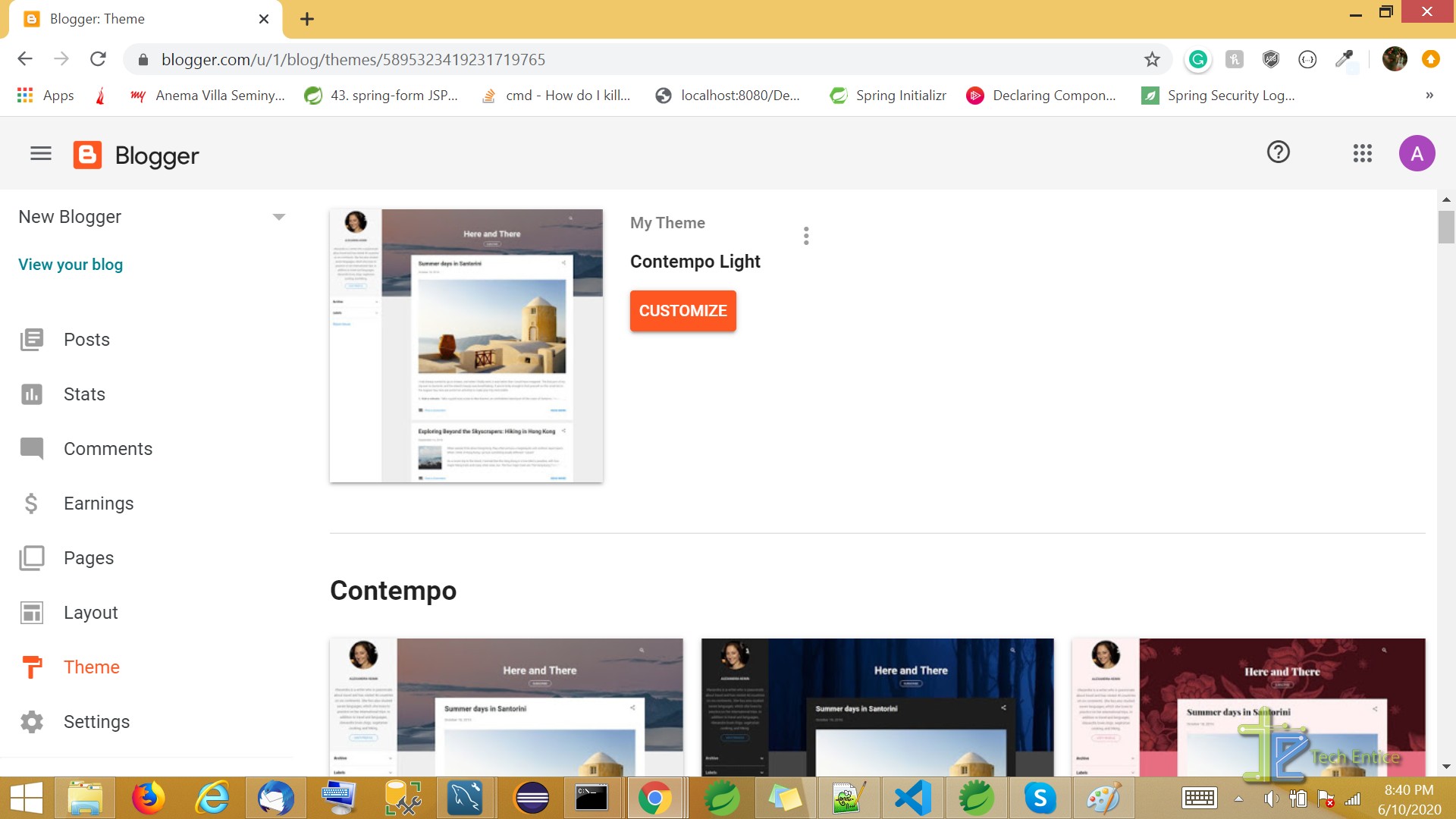Click the page vertical scrollbar thumb

tap(1445, 227)
